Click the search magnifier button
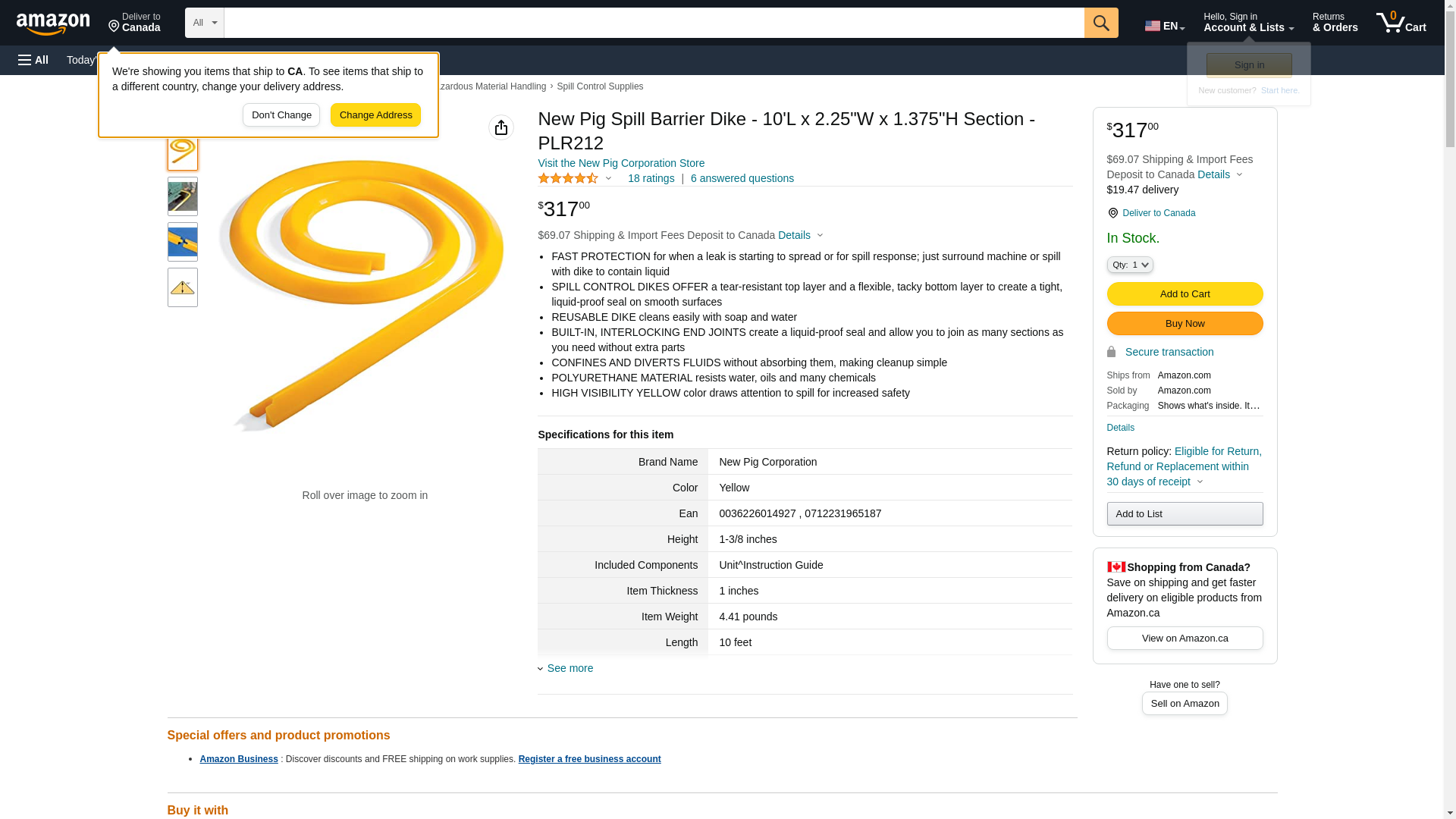1456x819 pixels. tap(1101, 23)
